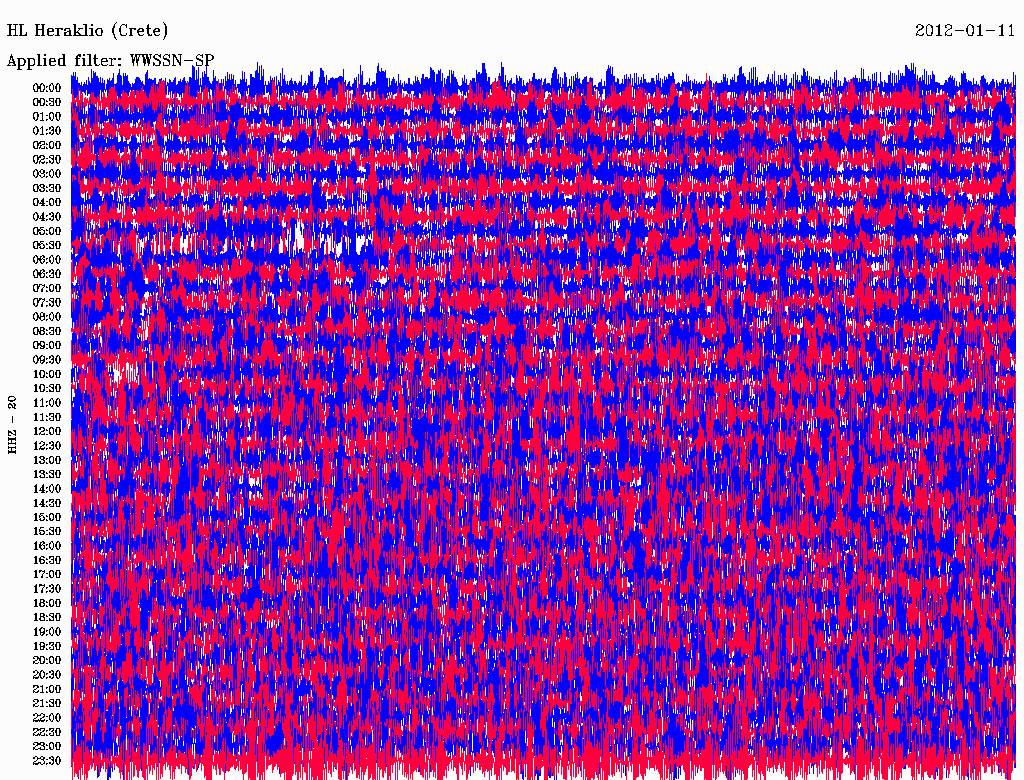
Task: Select the 18:30 time label
Action: pyautogui.click(x=47, y=618)
